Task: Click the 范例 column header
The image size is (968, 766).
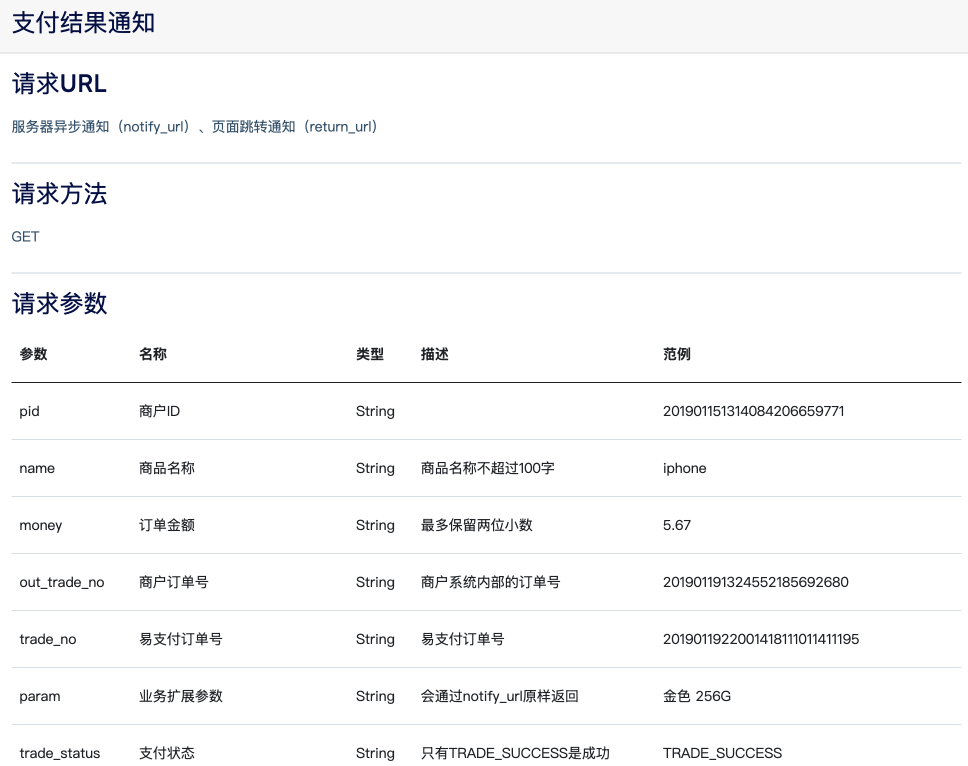Action: [676, 354]
